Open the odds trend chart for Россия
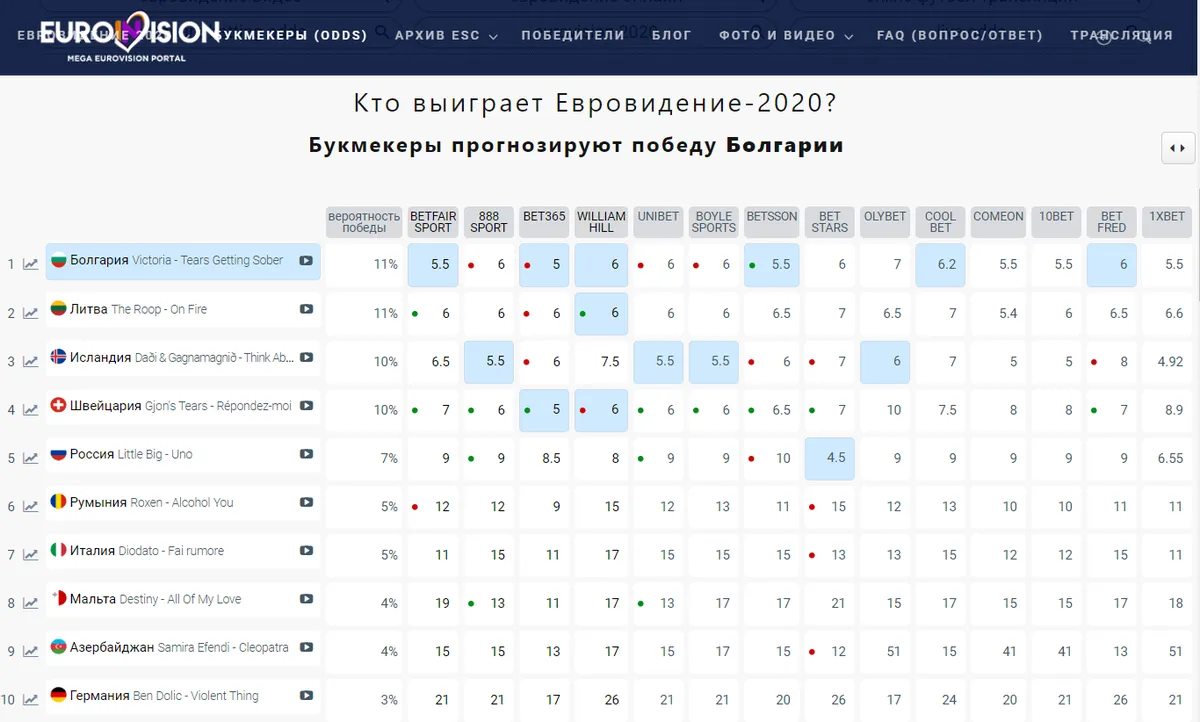This screenshot has width=1200, height=722. pos(31,458)
